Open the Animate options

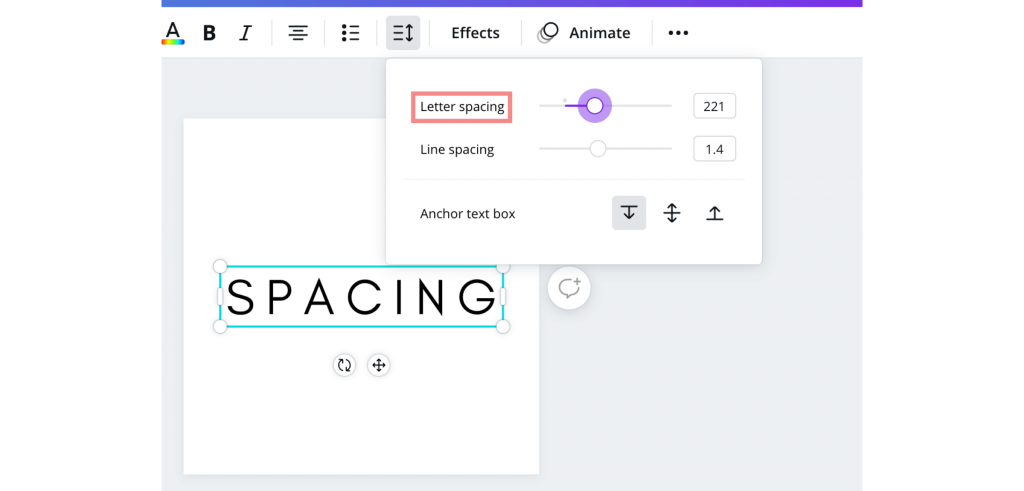pyautogui.click(x=584, y=33)
